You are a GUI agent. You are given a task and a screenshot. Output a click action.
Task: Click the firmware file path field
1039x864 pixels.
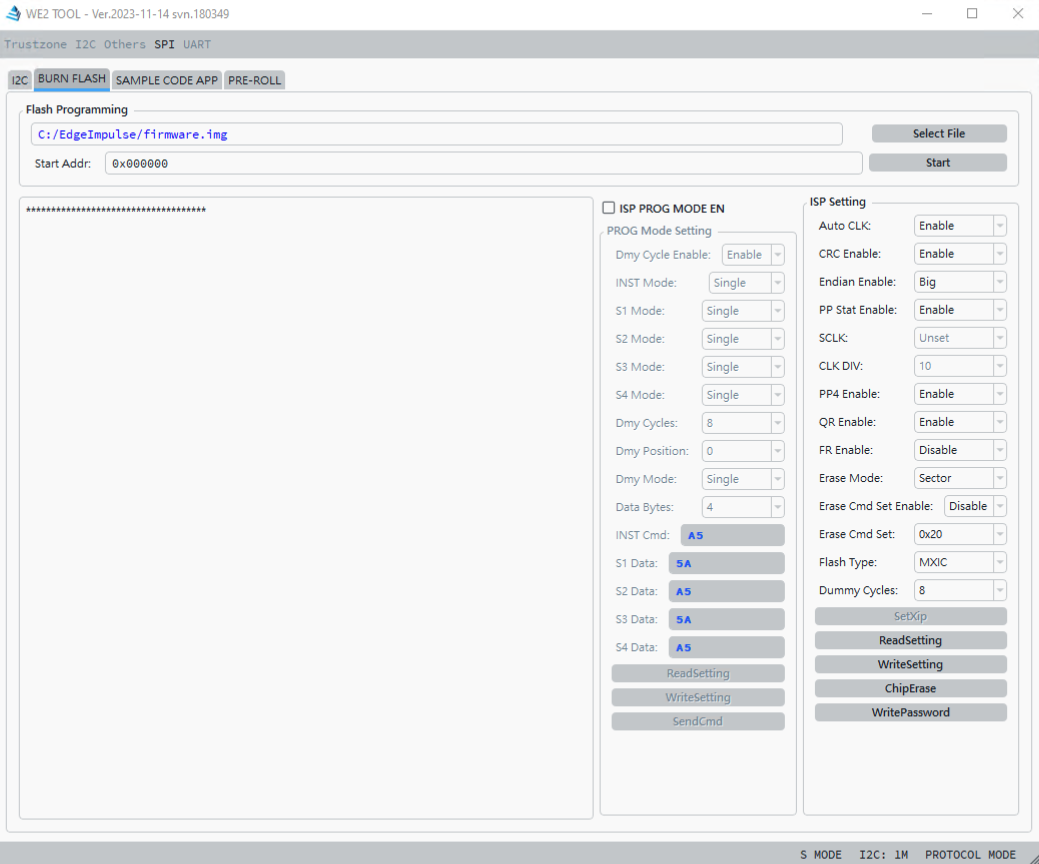pos(437,135)
